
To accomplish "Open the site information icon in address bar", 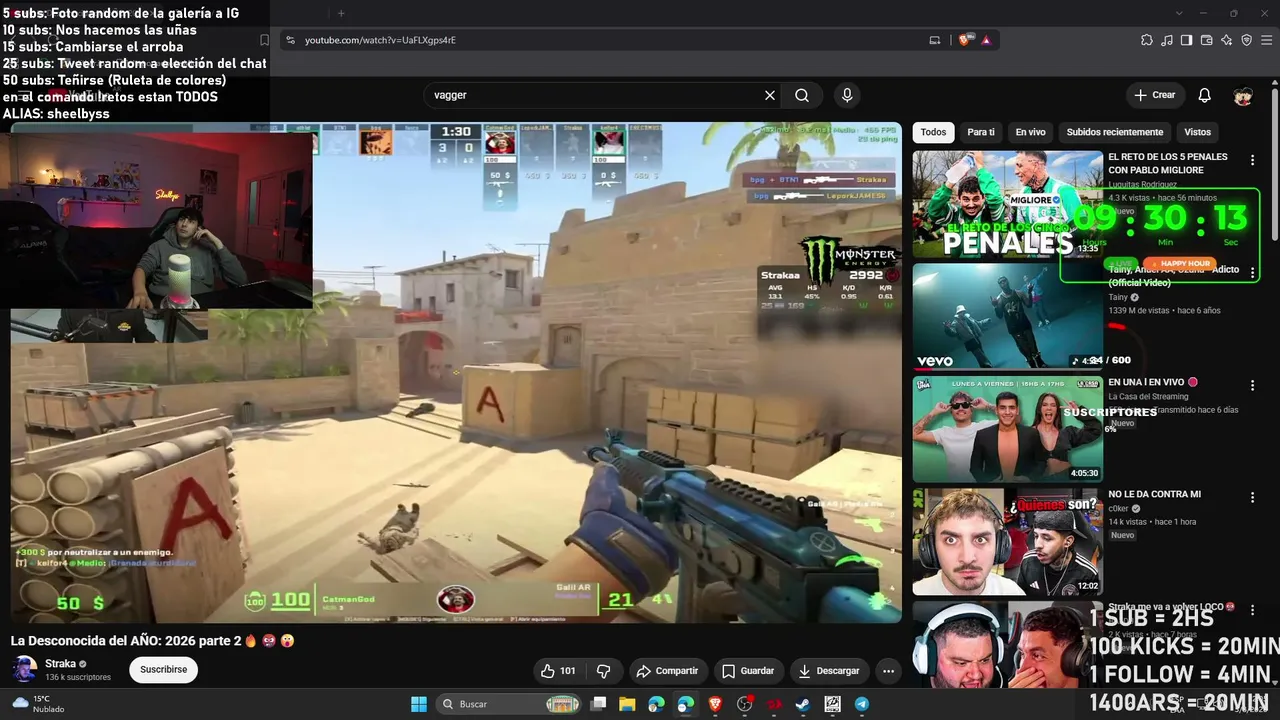I will (290, 40).
